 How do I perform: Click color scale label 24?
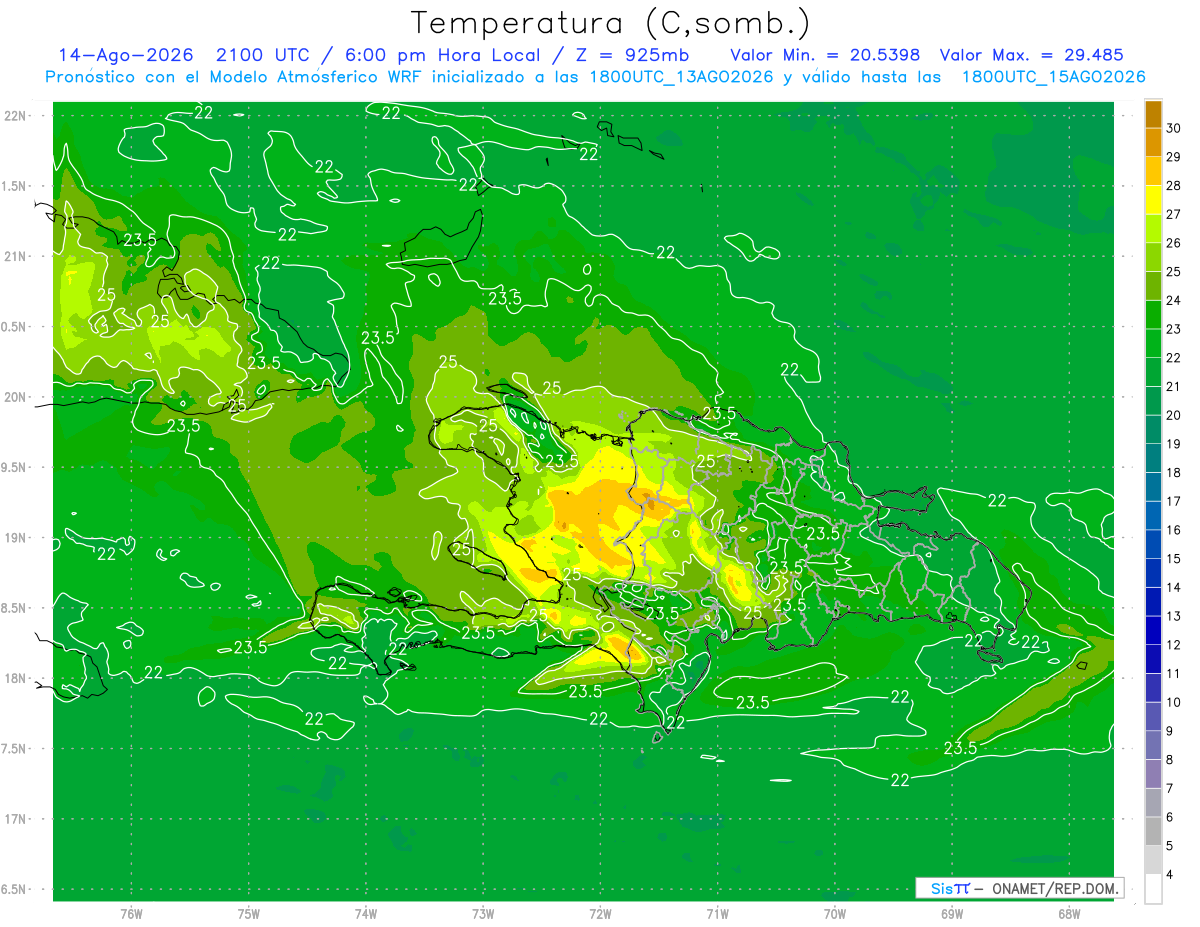click(1173, 300)
